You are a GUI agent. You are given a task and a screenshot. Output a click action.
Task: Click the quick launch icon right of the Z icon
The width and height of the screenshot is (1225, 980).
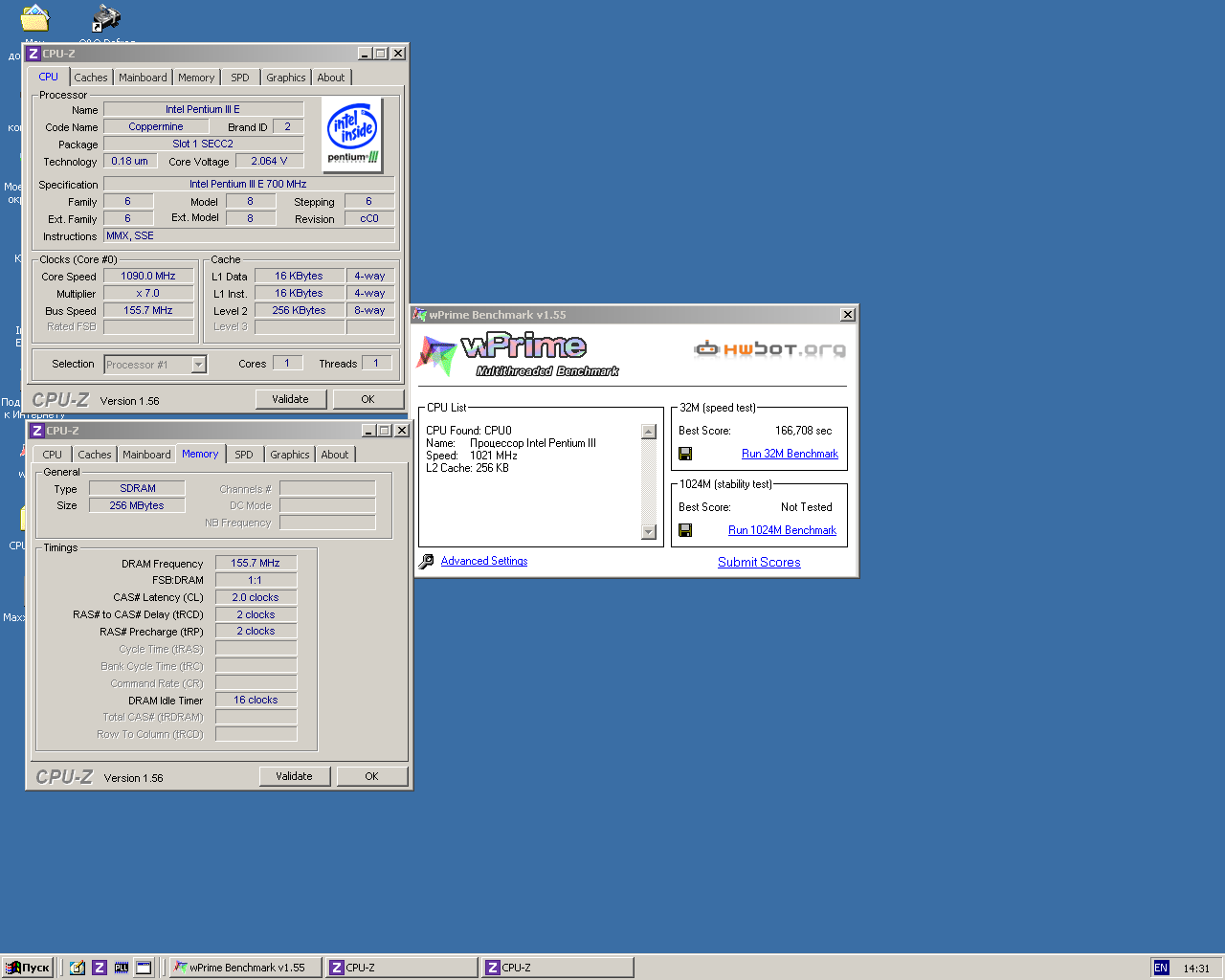[122, 968]
